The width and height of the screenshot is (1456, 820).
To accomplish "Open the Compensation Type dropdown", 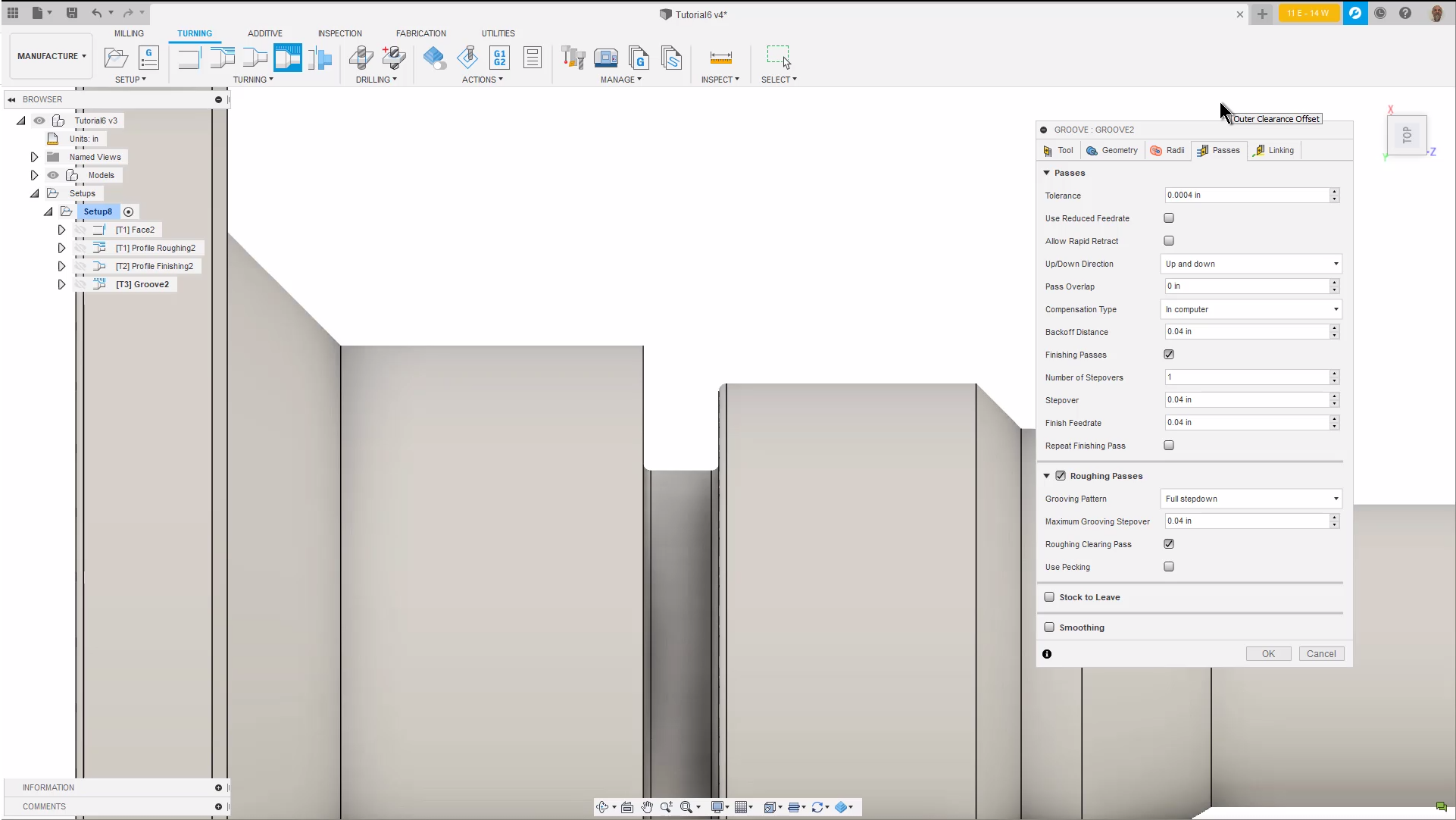I will point(1251,309).
